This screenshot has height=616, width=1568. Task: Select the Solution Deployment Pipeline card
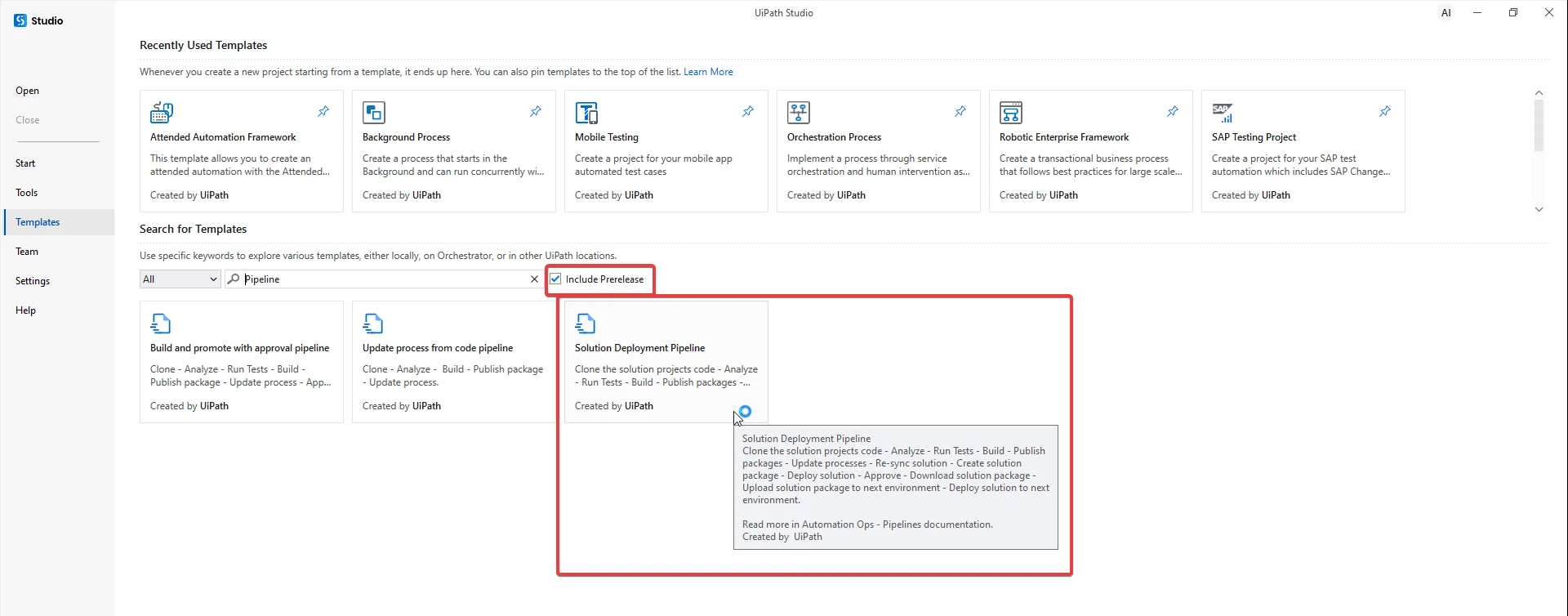coord(666,362)
